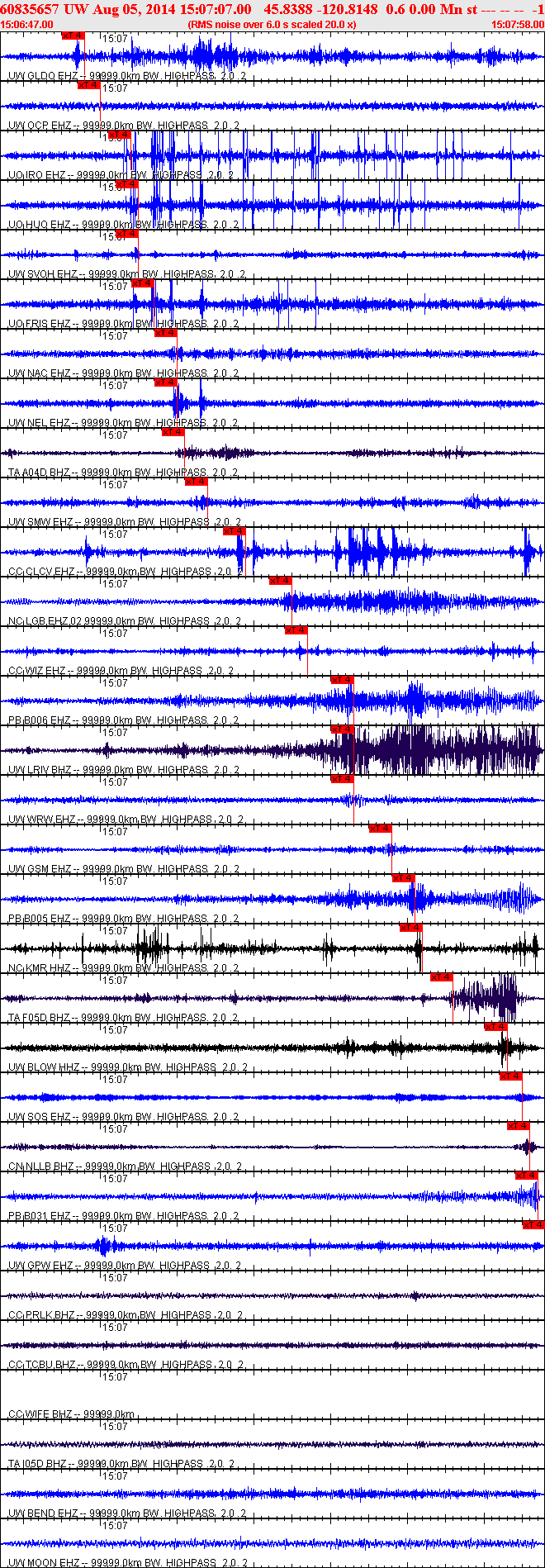Select the UW LRIV BHZ trace label
This screenshot has height=1568, width=545.
[123, 770]
